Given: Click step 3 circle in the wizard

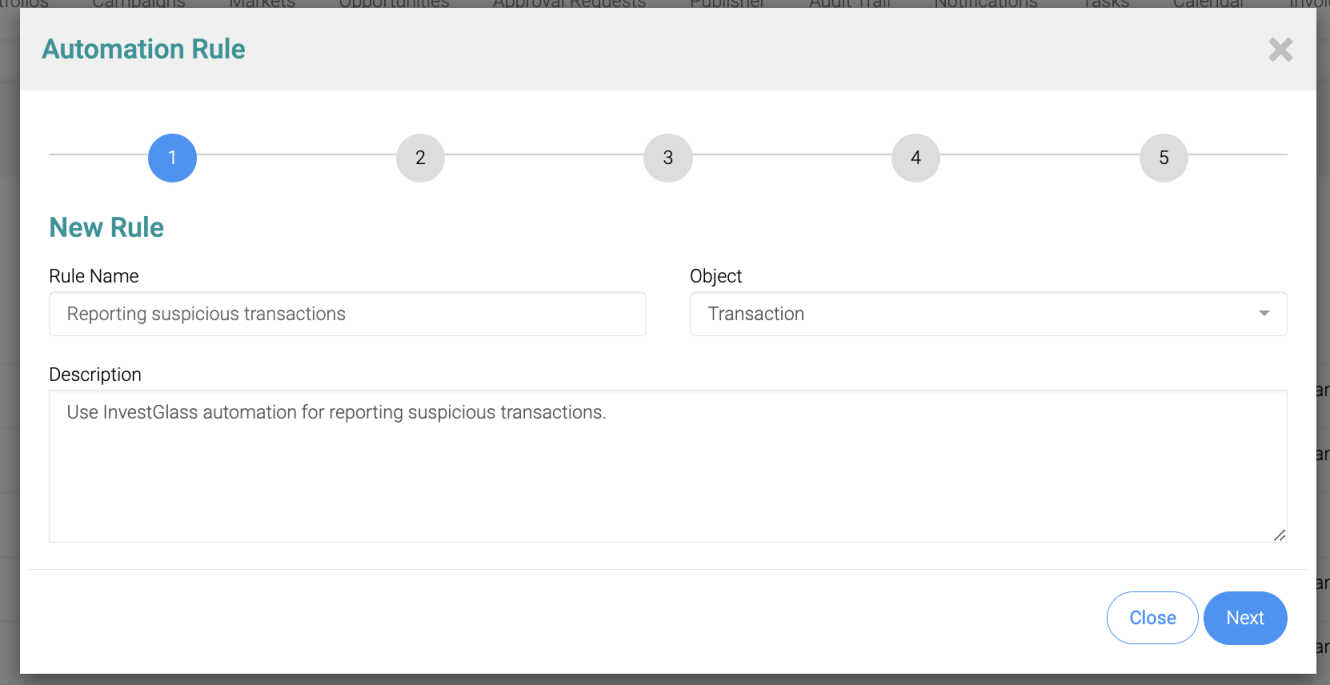Looking at the screenshot, I should click(x=668, y=157).
